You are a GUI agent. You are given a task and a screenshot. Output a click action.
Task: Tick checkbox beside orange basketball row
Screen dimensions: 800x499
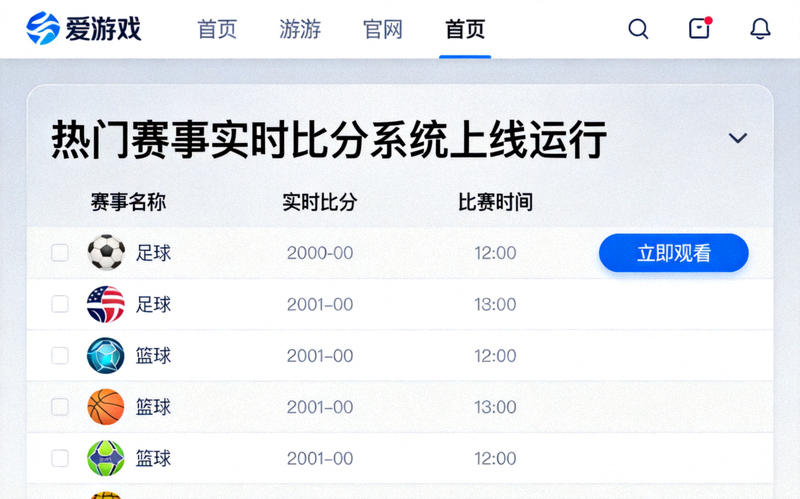[x=60, y=407]
